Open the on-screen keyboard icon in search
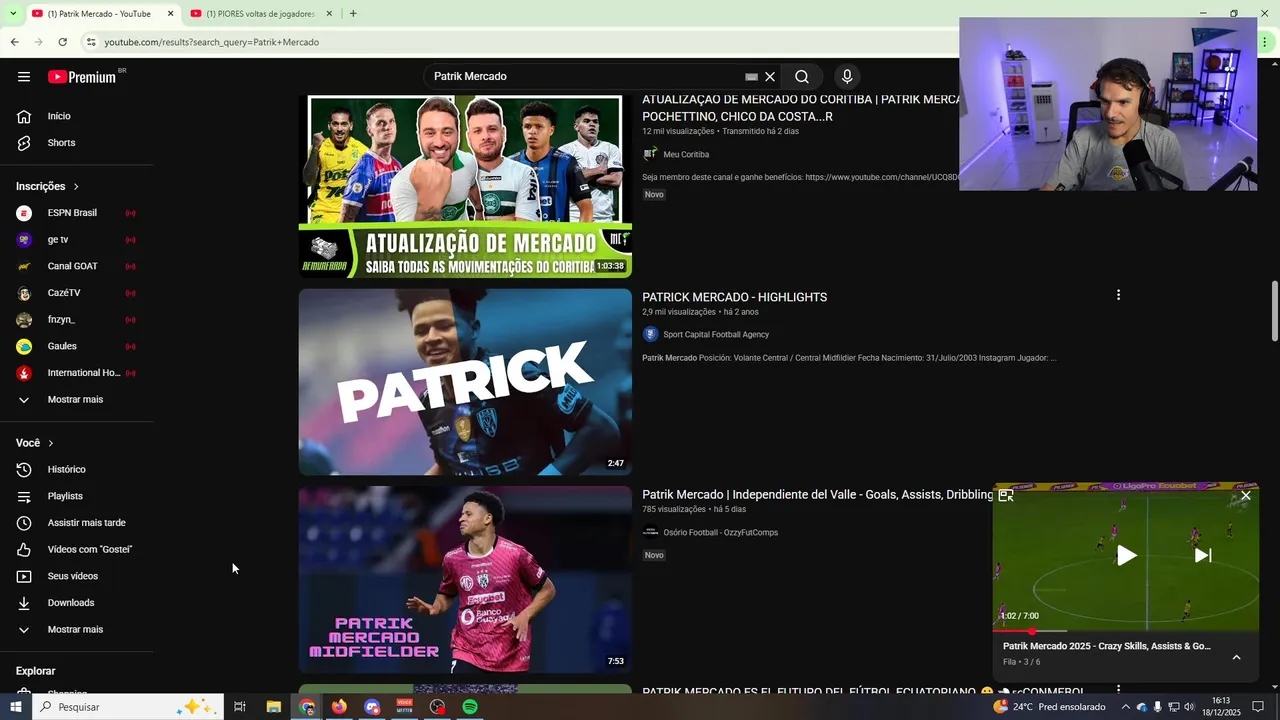This screenshot has height=720, width=1280. tap(752, 77)
